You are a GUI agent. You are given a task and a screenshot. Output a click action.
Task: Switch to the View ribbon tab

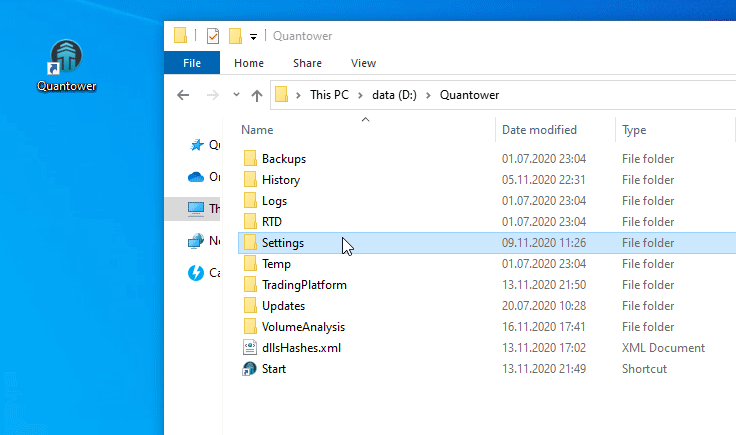coord(363,63)
